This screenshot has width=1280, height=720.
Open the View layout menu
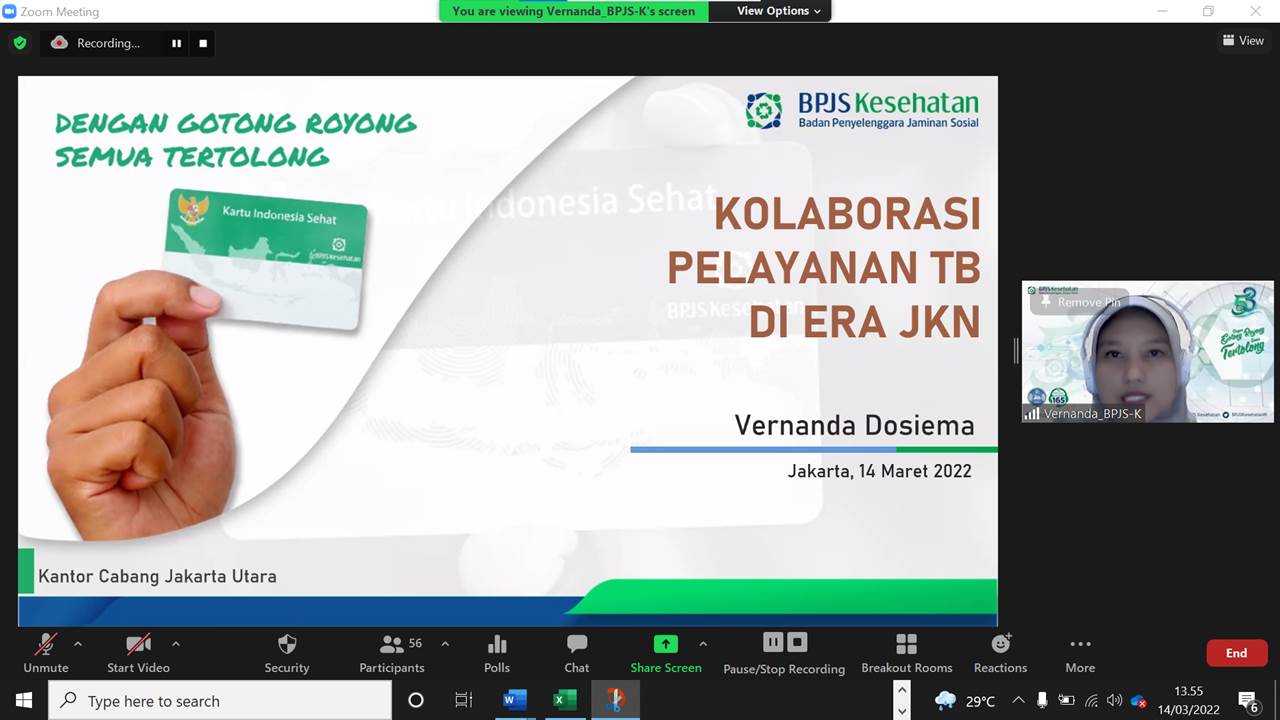pos(1243,41)
